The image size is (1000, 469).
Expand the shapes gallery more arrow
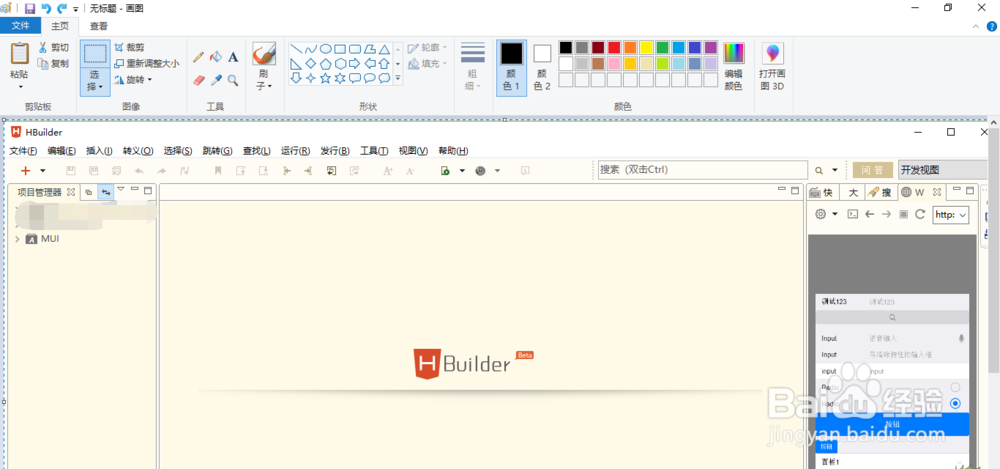(398, 78)
